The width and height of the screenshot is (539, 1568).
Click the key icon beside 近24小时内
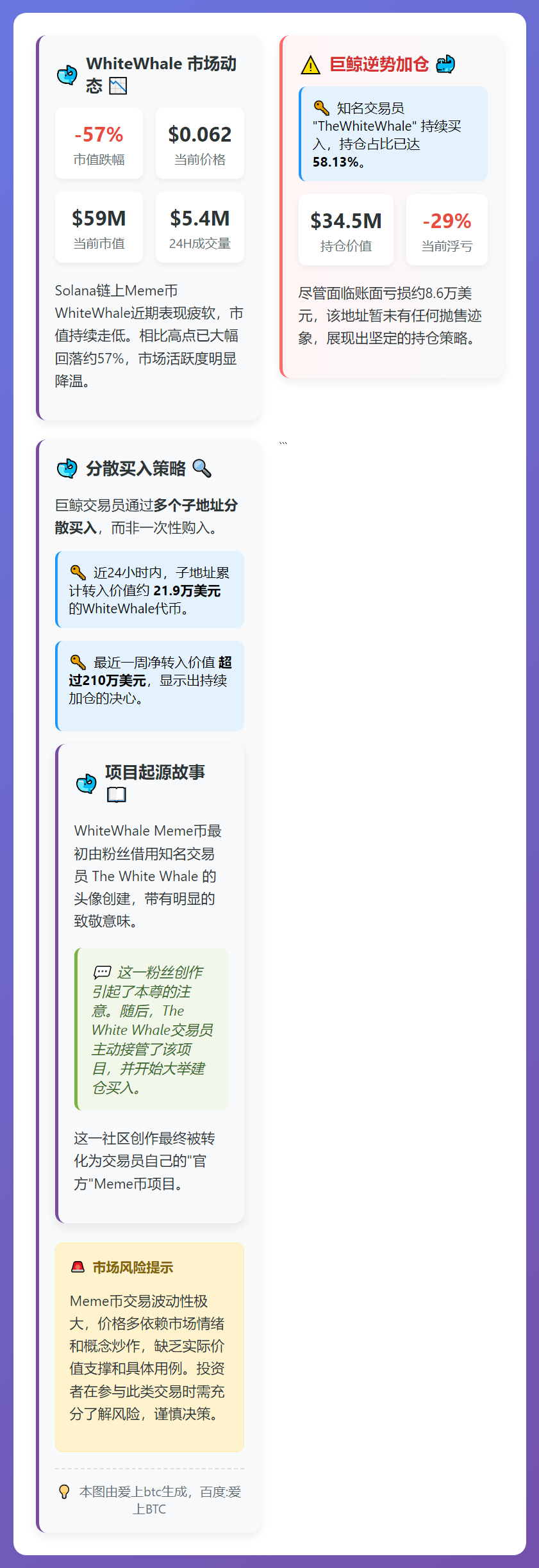tap(78, 572)
